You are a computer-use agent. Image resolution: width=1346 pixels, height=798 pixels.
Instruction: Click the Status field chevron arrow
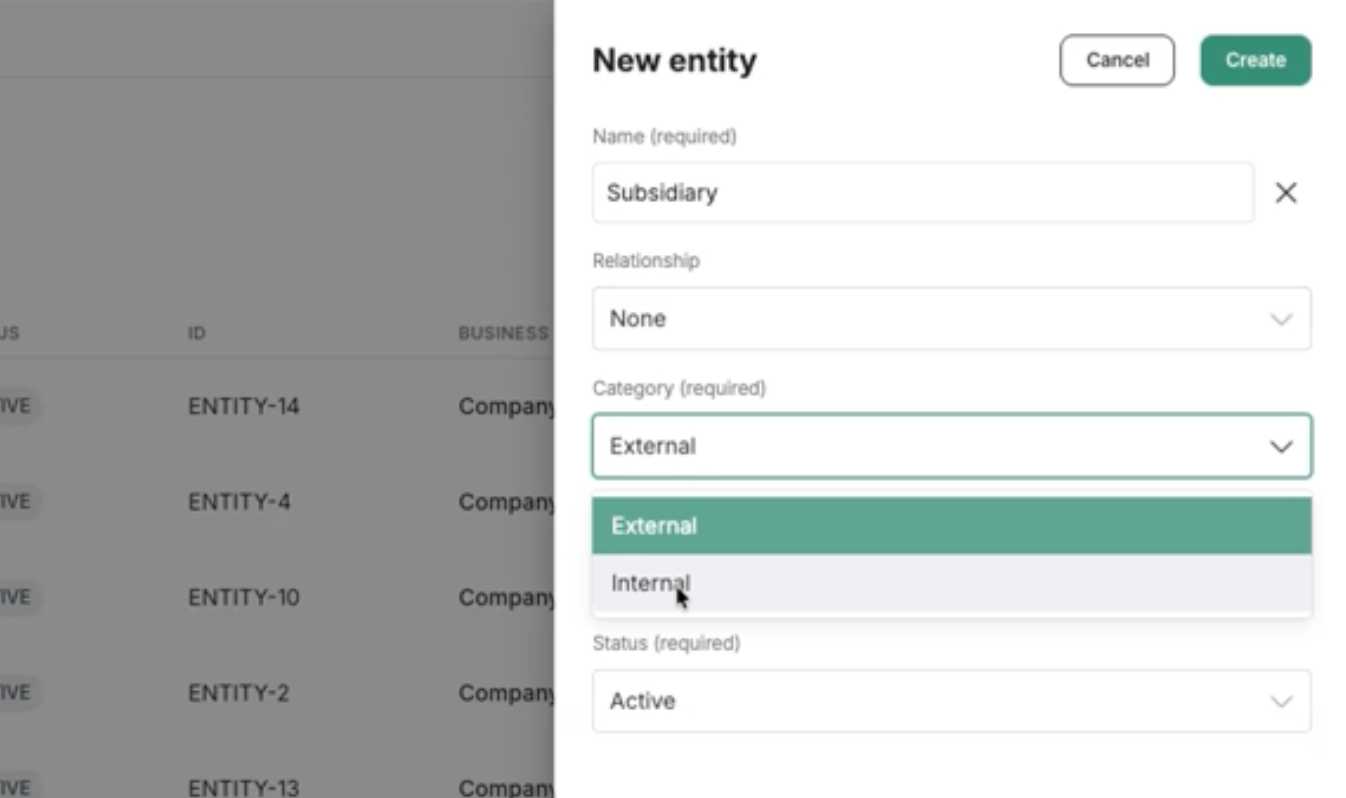[1281, 702]
